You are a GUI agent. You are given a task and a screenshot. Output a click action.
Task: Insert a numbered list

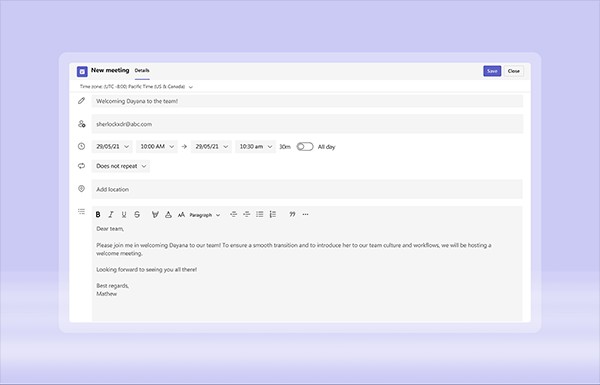pyautogui.click(x=273, y=214)
